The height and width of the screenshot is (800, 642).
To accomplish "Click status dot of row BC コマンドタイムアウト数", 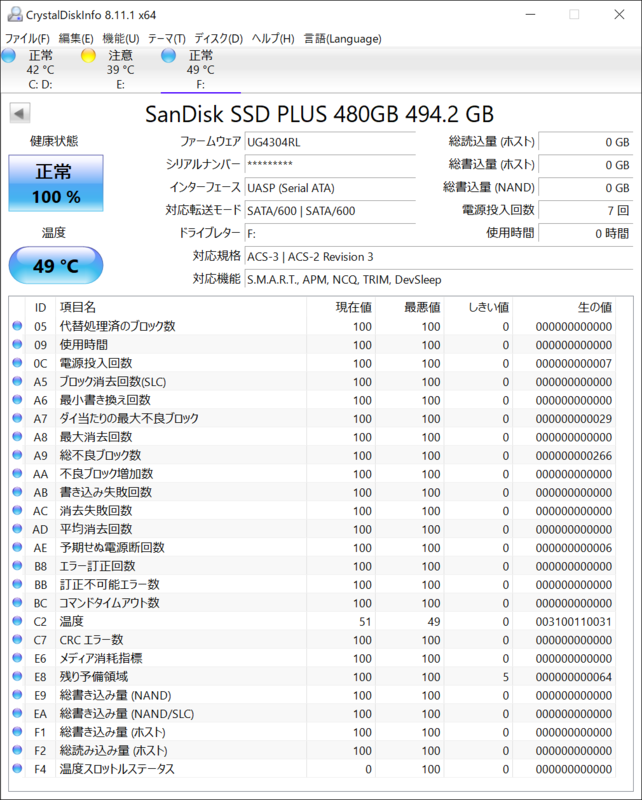I will (x=17, y=602).
